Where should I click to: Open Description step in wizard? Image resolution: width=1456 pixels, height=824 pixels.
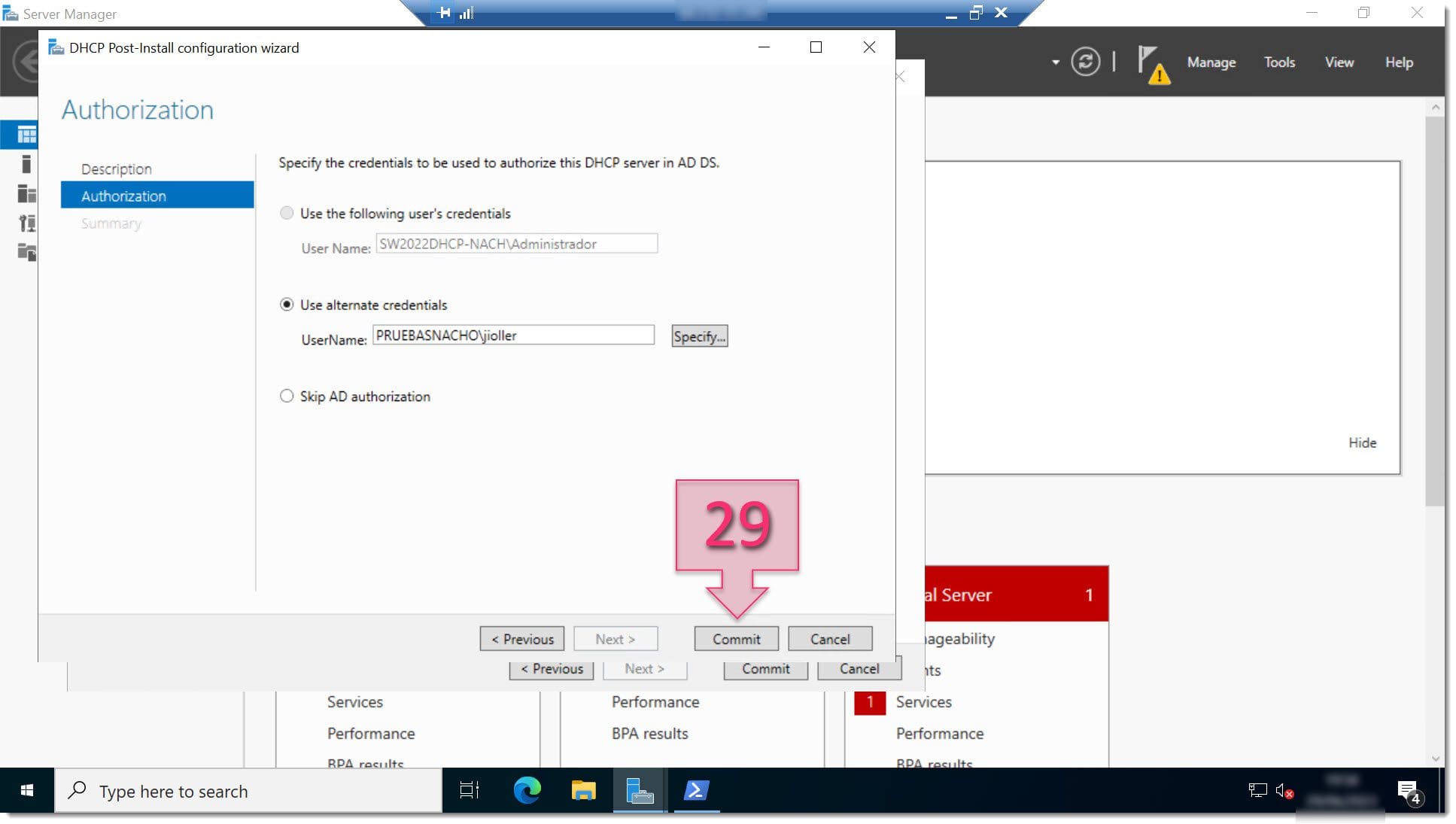click(116, 168)
